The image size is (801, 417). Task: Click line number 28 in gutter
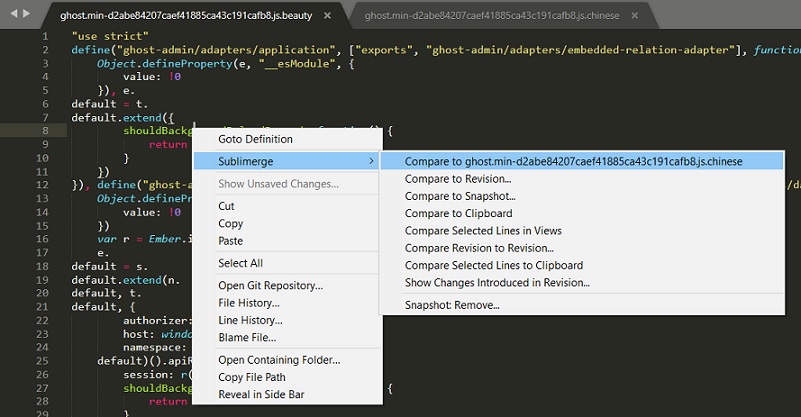(43, 402)
